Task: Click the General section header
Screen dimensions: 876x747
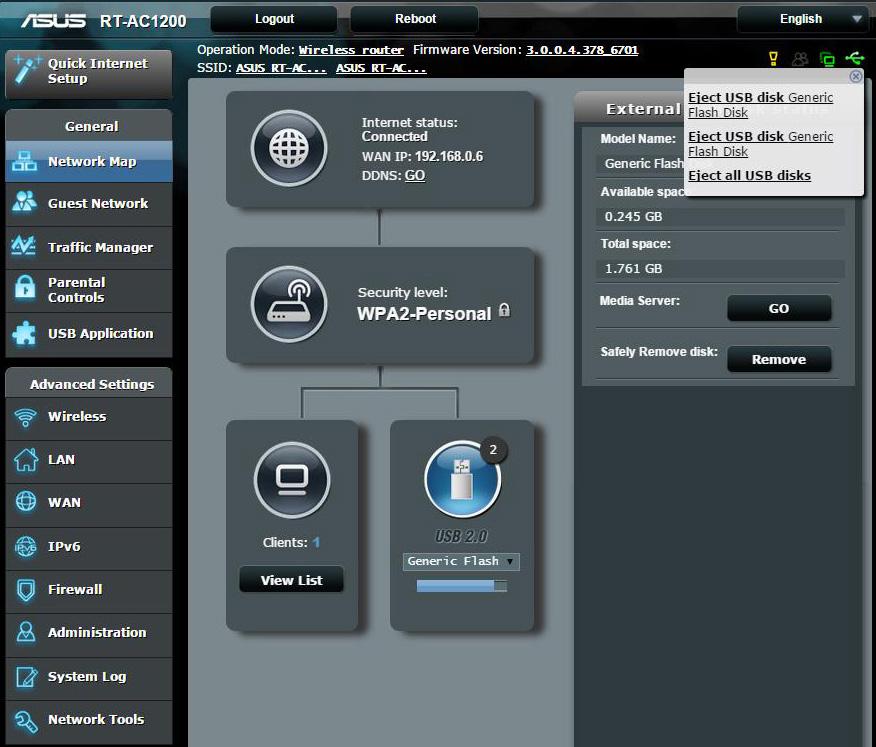Action: click(x=89, y=126)
